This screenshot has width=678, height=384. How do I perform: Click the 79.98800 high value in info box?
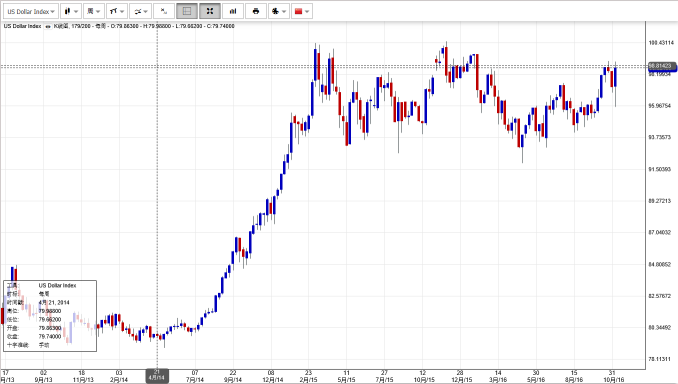tap(50, 311)
